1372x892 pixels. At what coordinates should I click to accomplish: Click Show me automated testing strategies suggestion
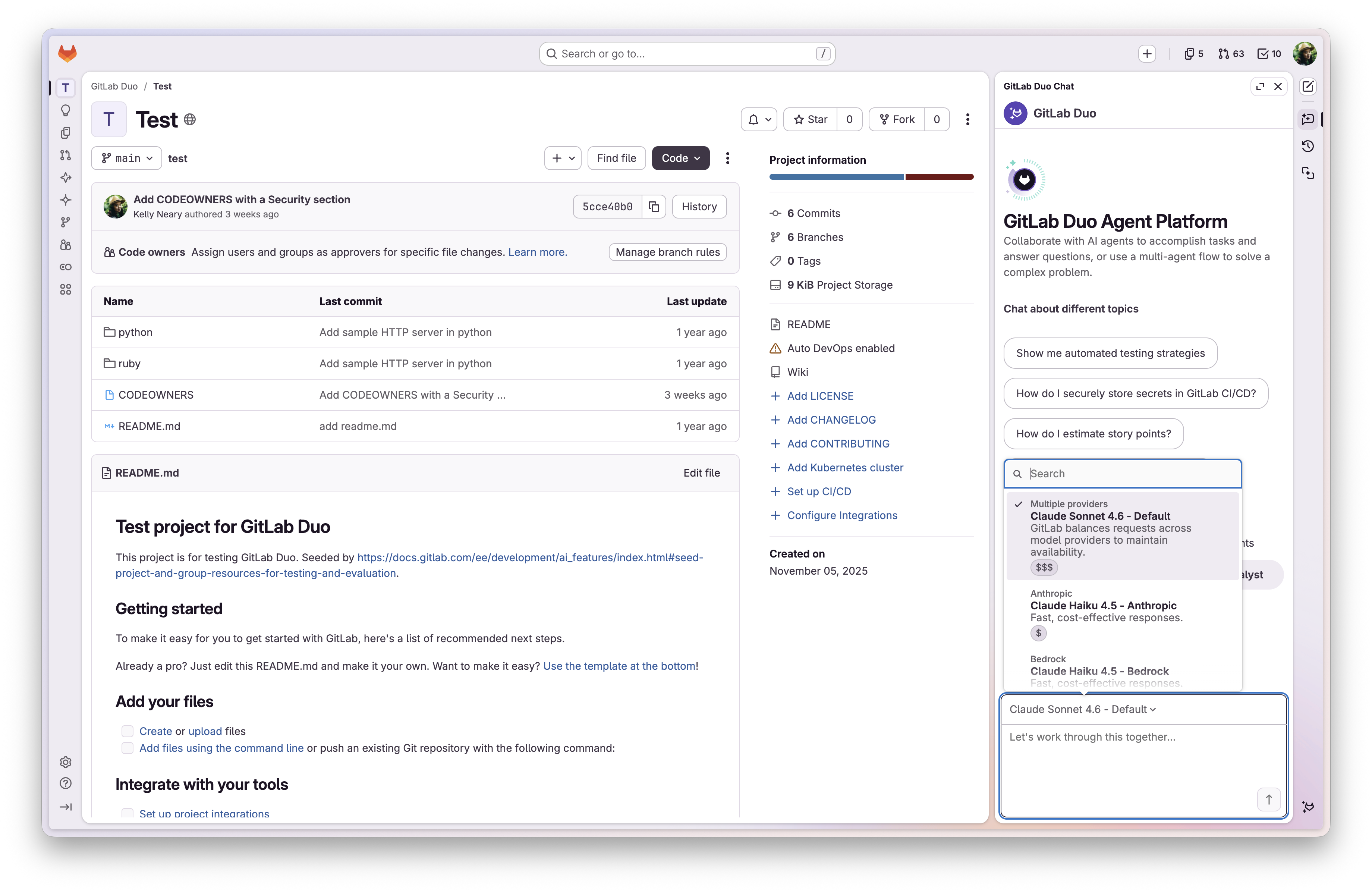coord(1110,353)
